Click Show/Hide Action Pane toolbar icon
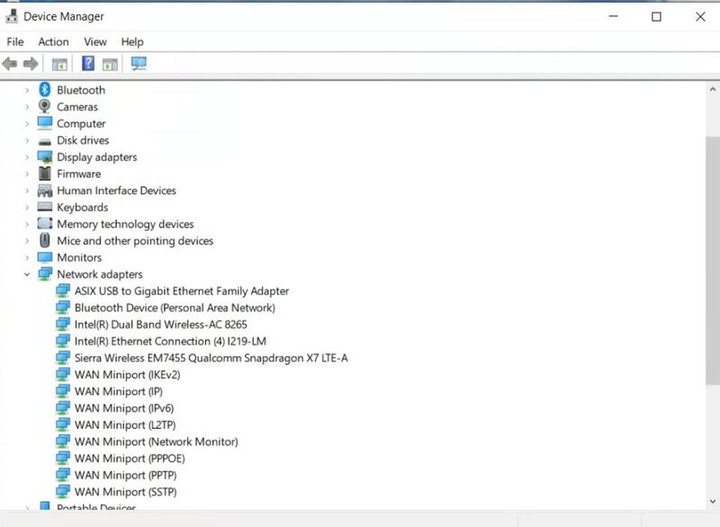 pos(110,64)
